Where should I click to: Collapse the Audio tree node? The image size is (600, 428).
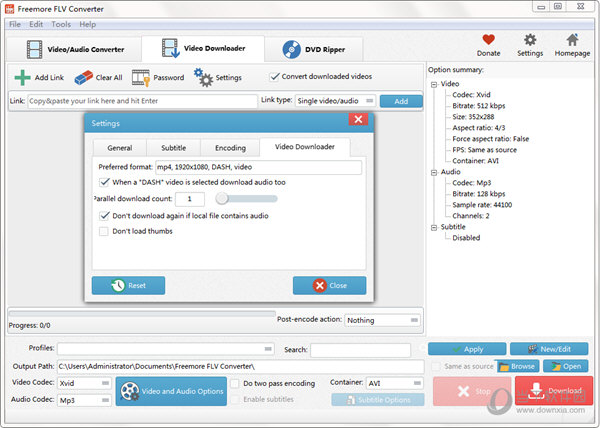tap(434, 173)
